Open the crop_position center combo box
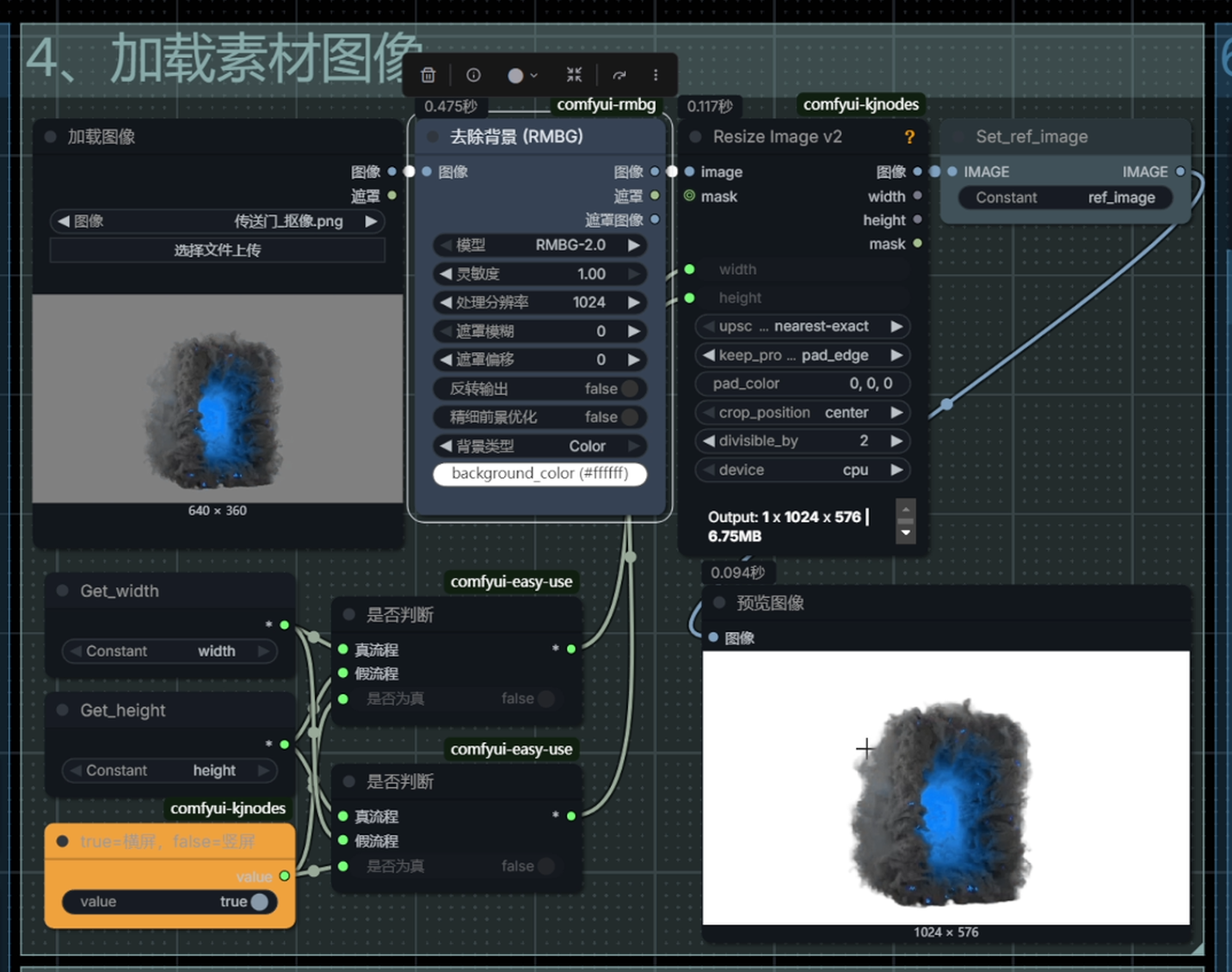Screen dimensions: 1232x972 (802, 413)
